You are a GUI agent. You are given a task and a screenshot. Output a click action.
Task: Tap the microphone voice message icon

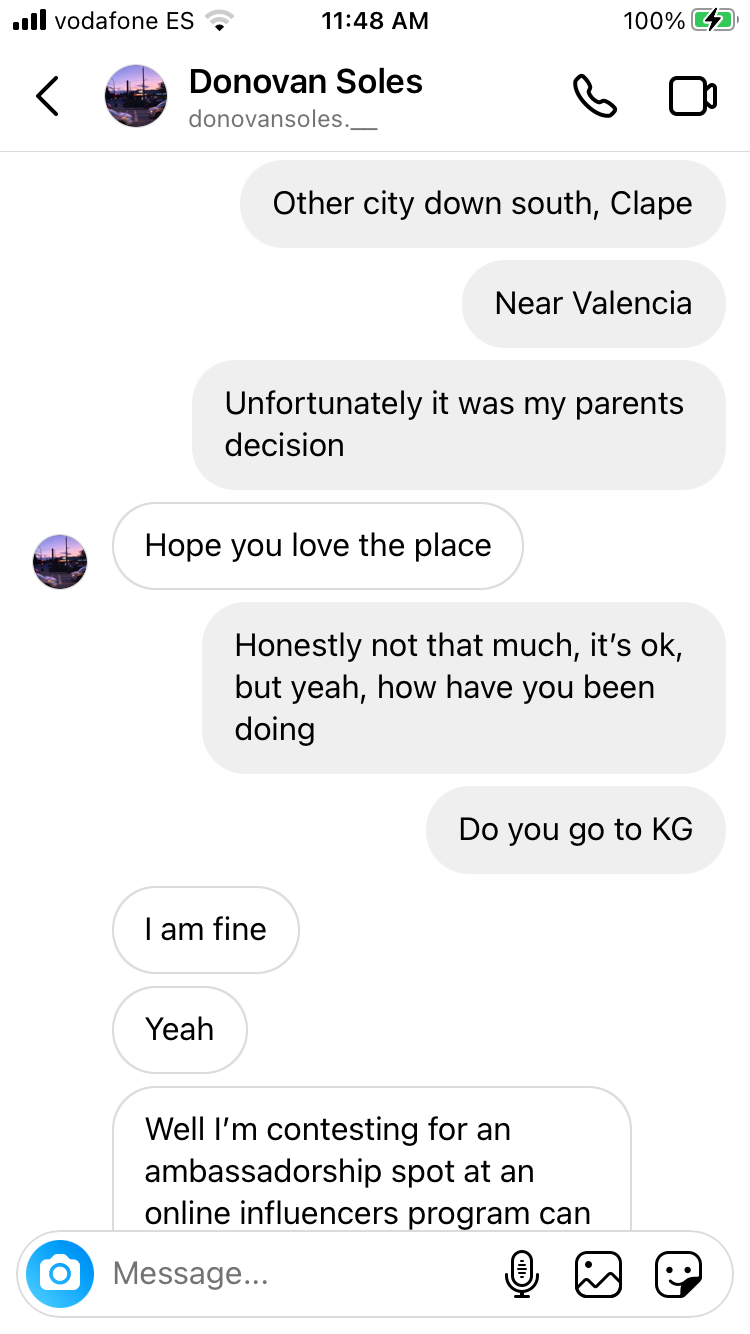coord(521,1274)
